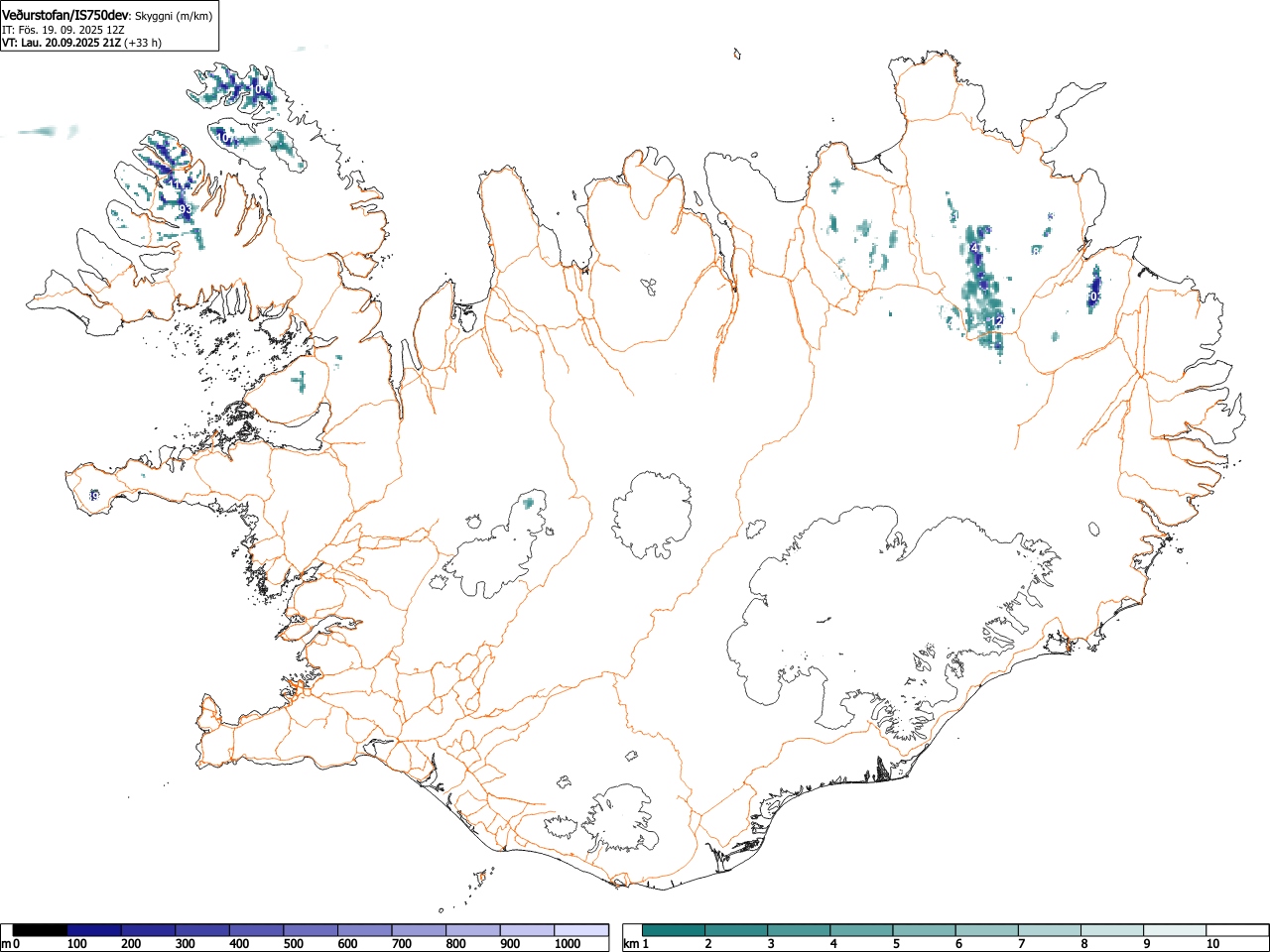The width and height of the screenshot is (1270, 952).
Task: Click the '7' label on the km scale
Action: click(x=1021, y=944)
